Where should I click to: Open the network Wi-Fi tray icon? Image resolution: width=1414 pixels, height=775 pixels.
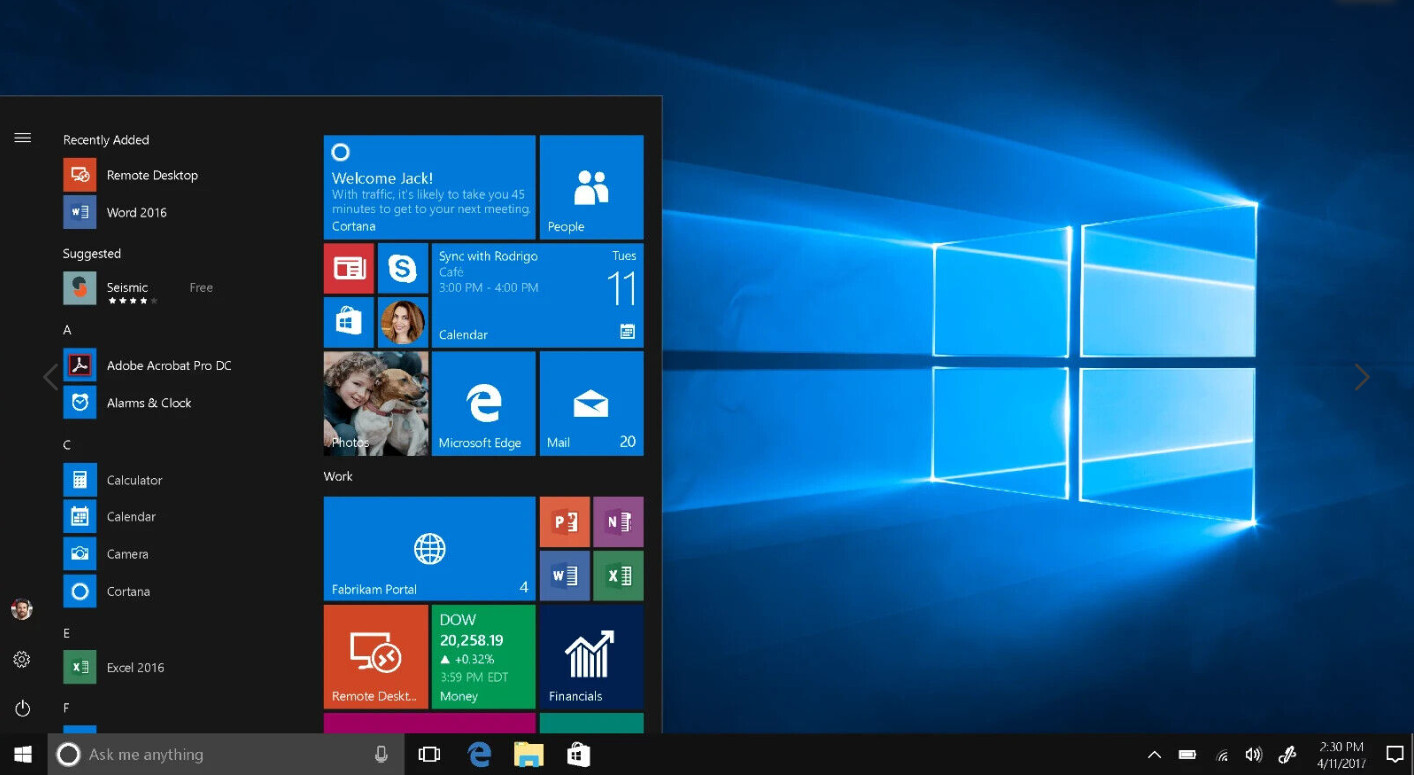point(1221,755)
